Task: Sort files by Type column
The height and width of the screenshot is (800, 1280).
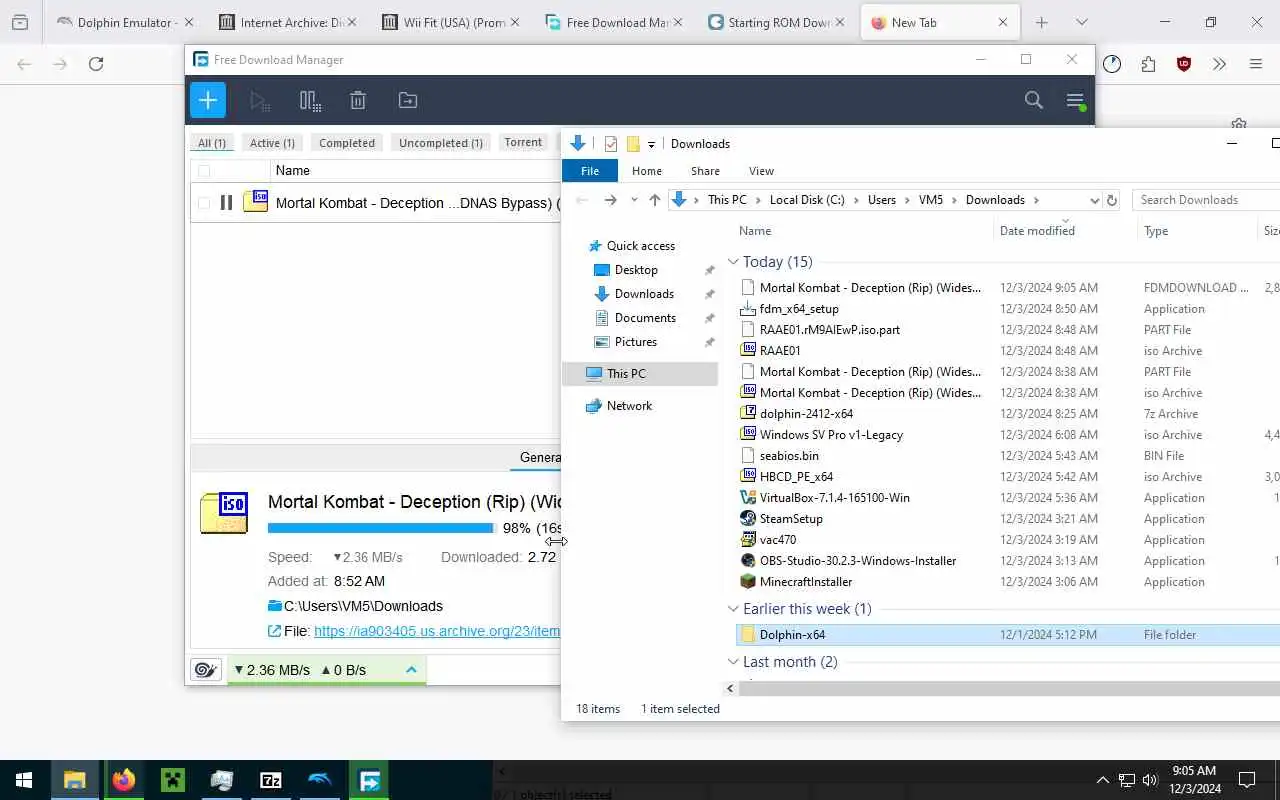Action: pyautogui.click(x=1156, y=231)
